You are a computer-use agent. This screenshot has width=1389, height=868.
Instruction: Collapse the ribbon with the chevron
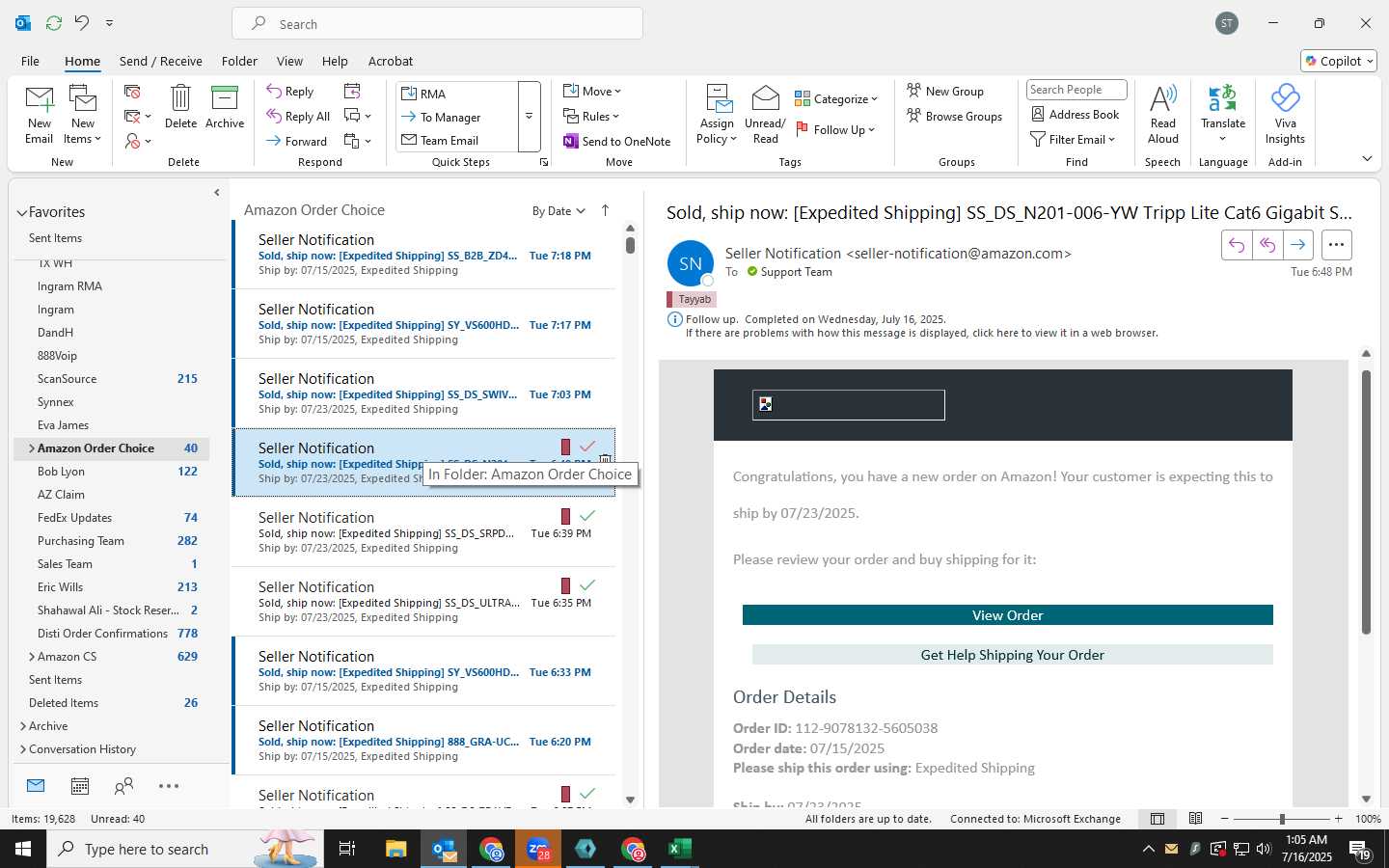1367,158
